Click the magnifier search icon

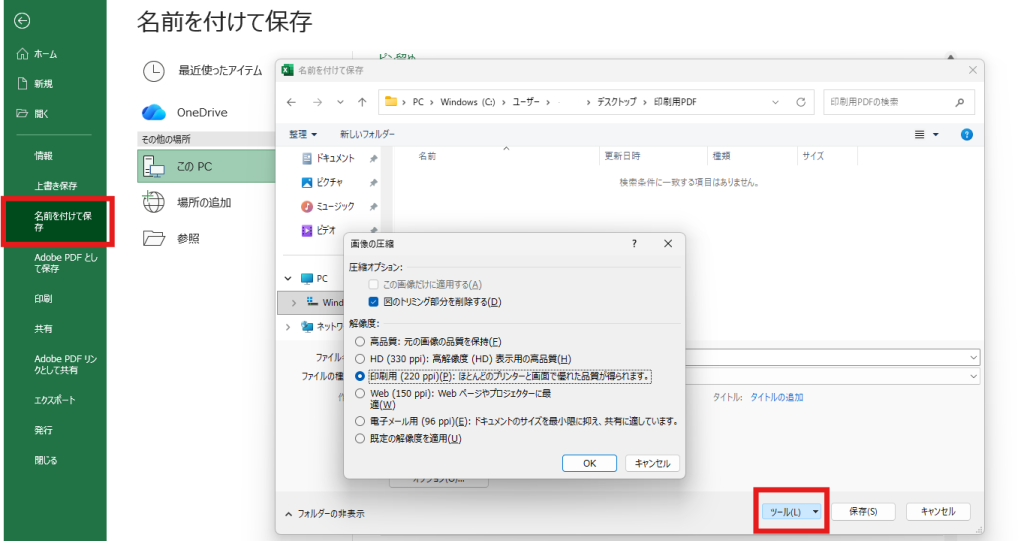959,102
